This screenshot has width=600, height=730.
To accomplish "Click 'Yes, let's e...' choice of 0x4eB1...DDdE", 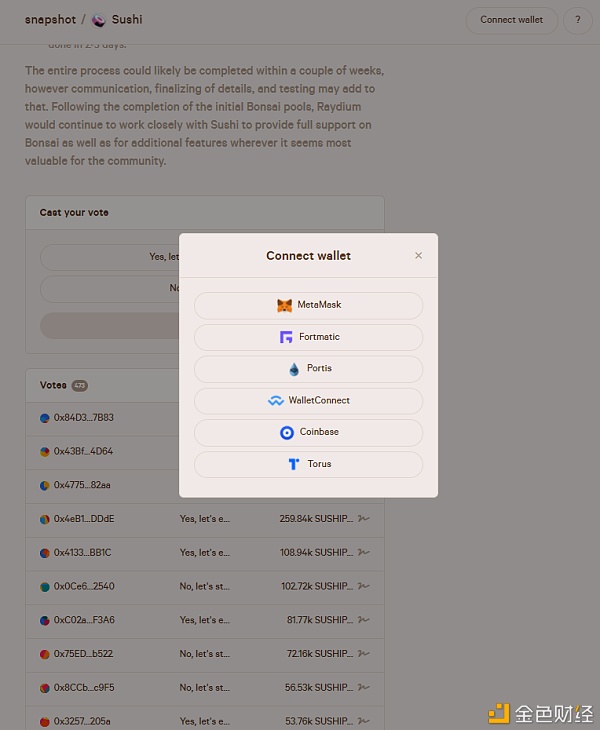I will (205, 519).
